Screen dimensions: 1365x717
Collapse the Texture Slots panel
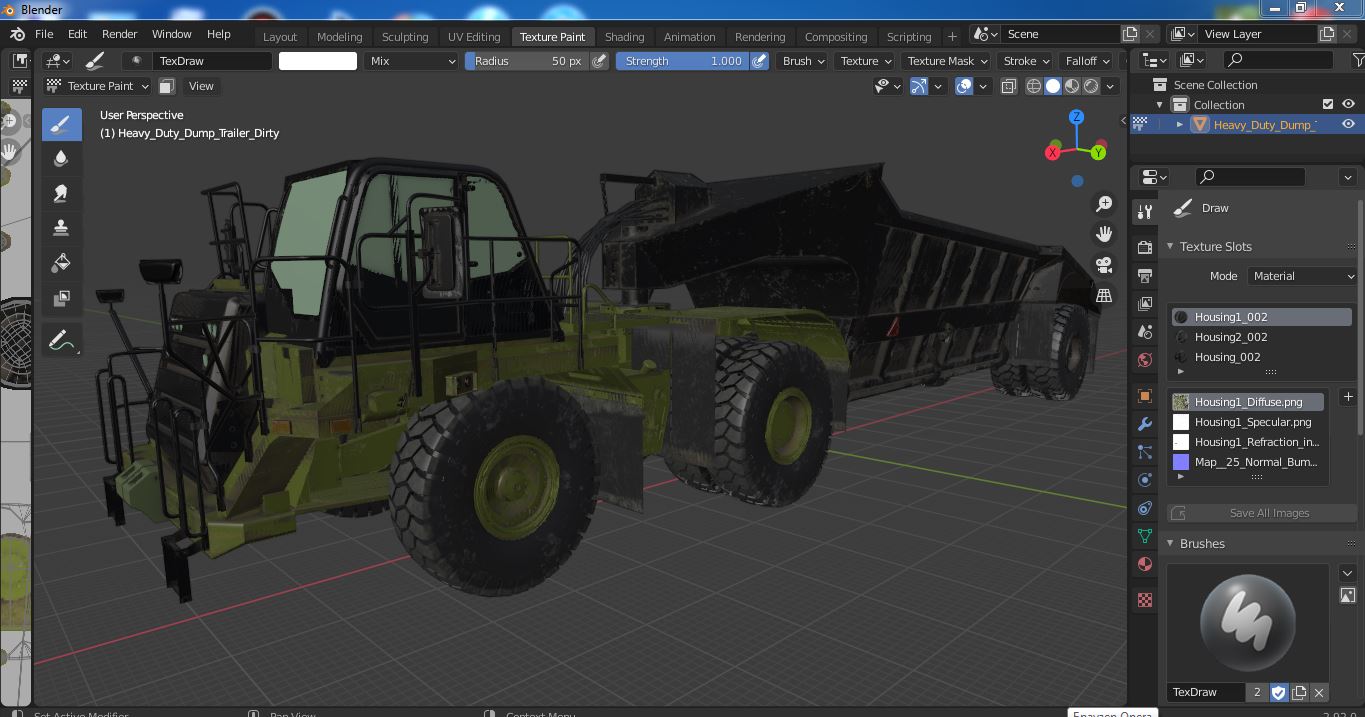(1170, 247)
